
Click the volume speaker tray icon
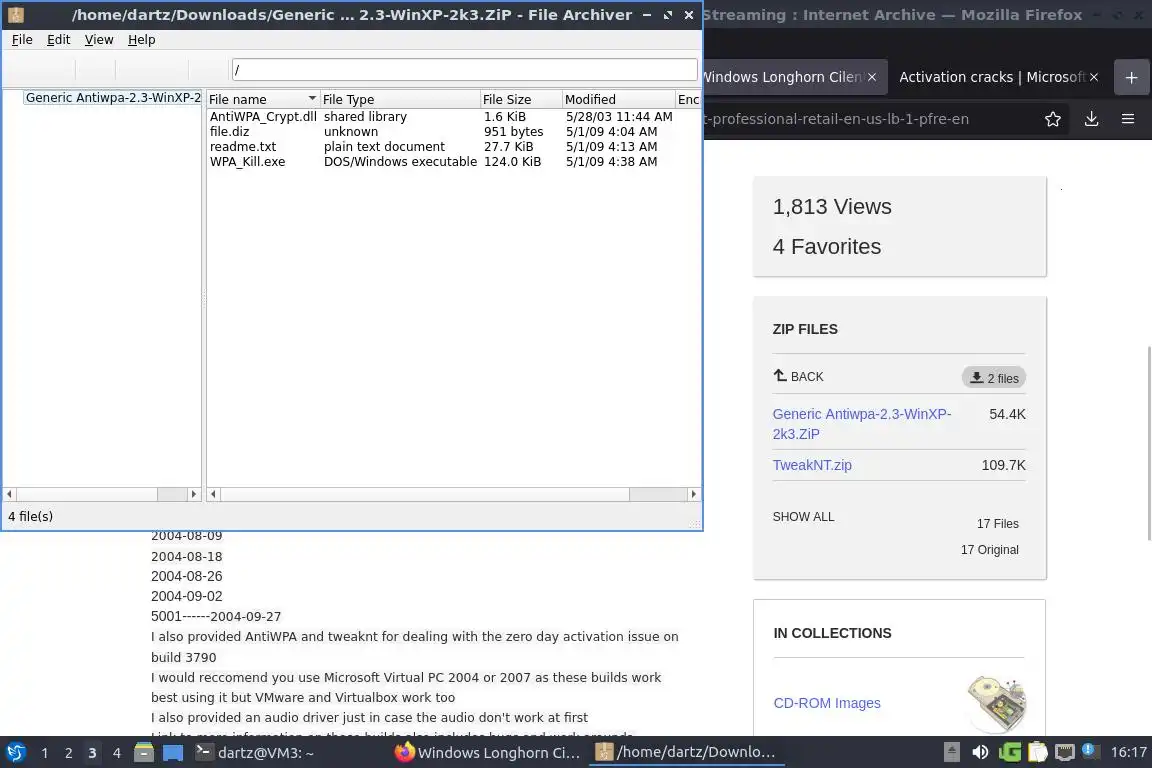pos(980,752)
